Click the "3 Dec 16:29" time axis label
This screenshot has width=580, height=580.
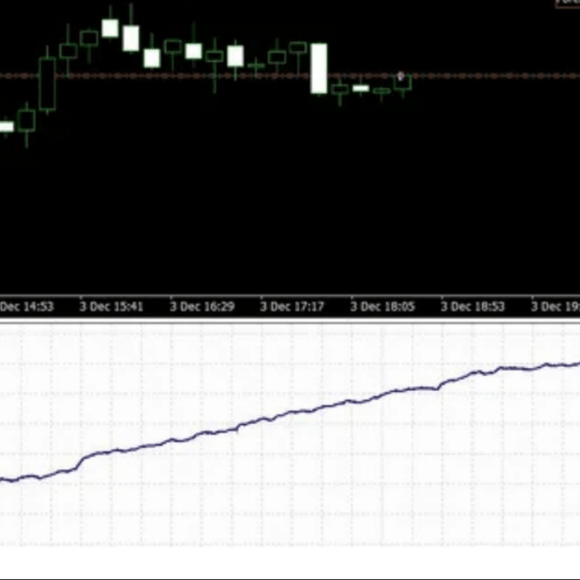202,307
